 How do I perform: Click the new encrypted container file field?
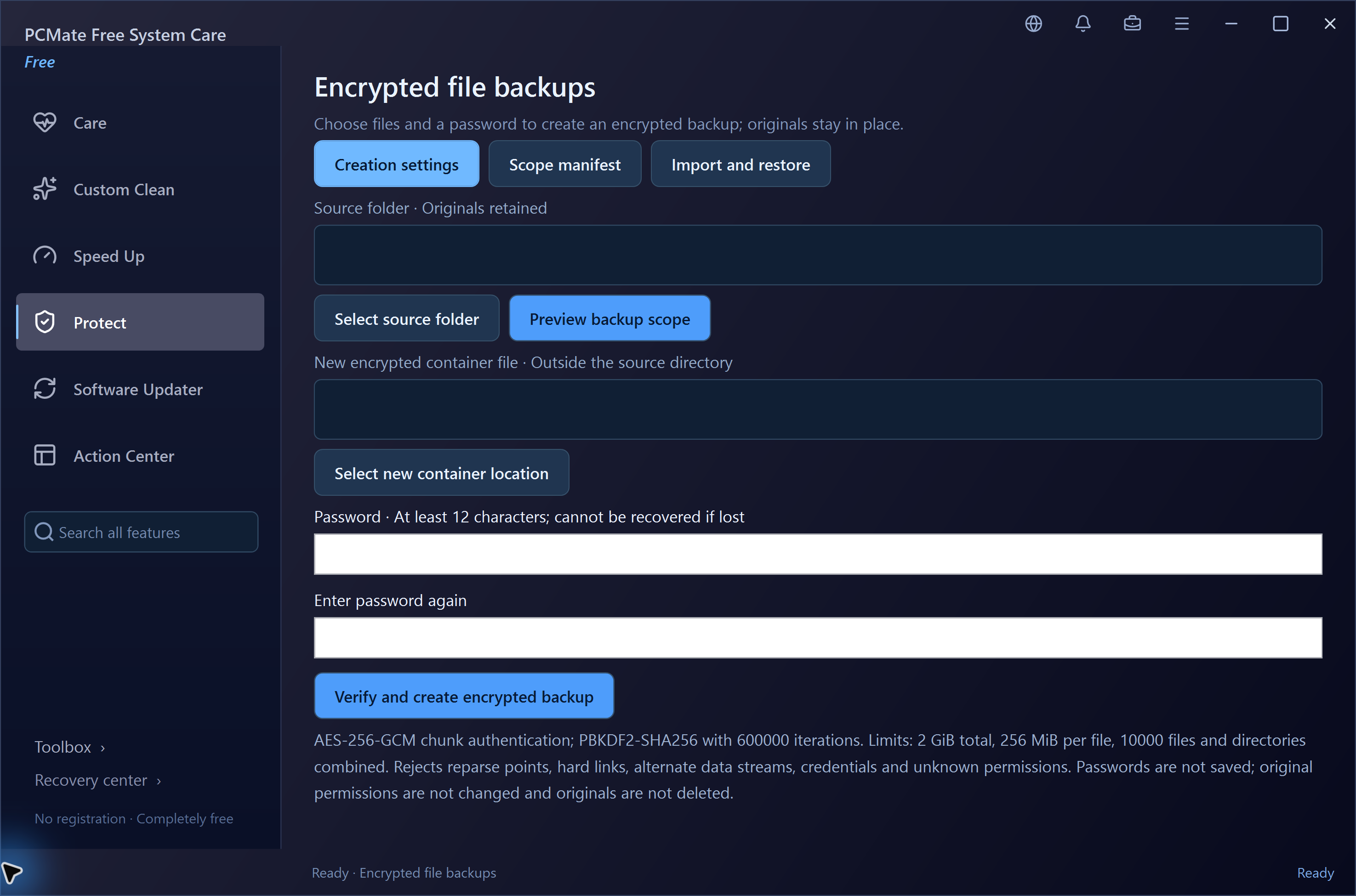click(818, 409)
